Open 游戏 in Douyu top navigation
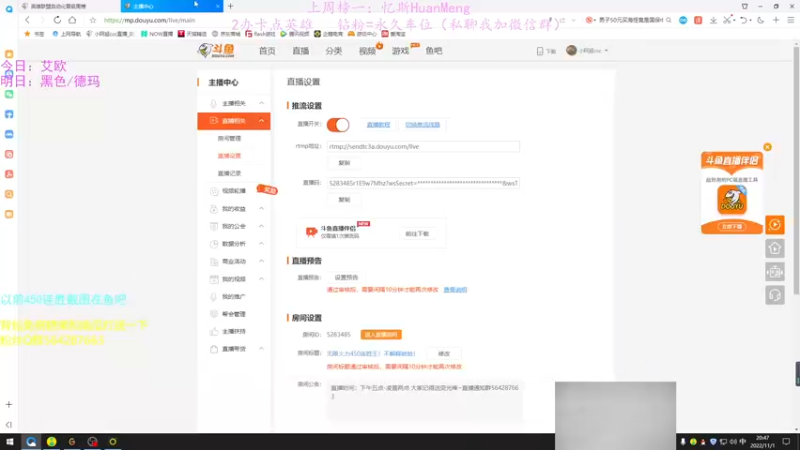Image resolution: width=800 pixels, height=450 pixels. (401, 51)
